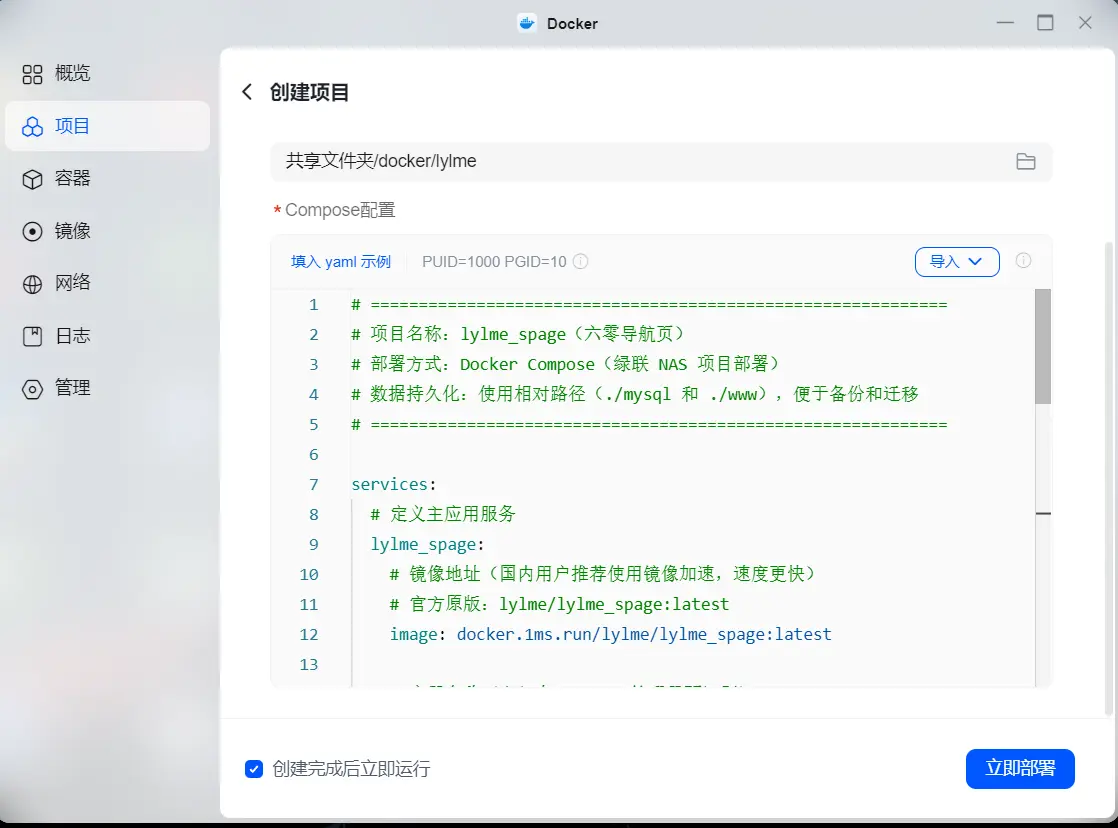The width and height of the screenshot is (1118, 828).
Task: Click the comment line 数据持久化
Action: 635,394
